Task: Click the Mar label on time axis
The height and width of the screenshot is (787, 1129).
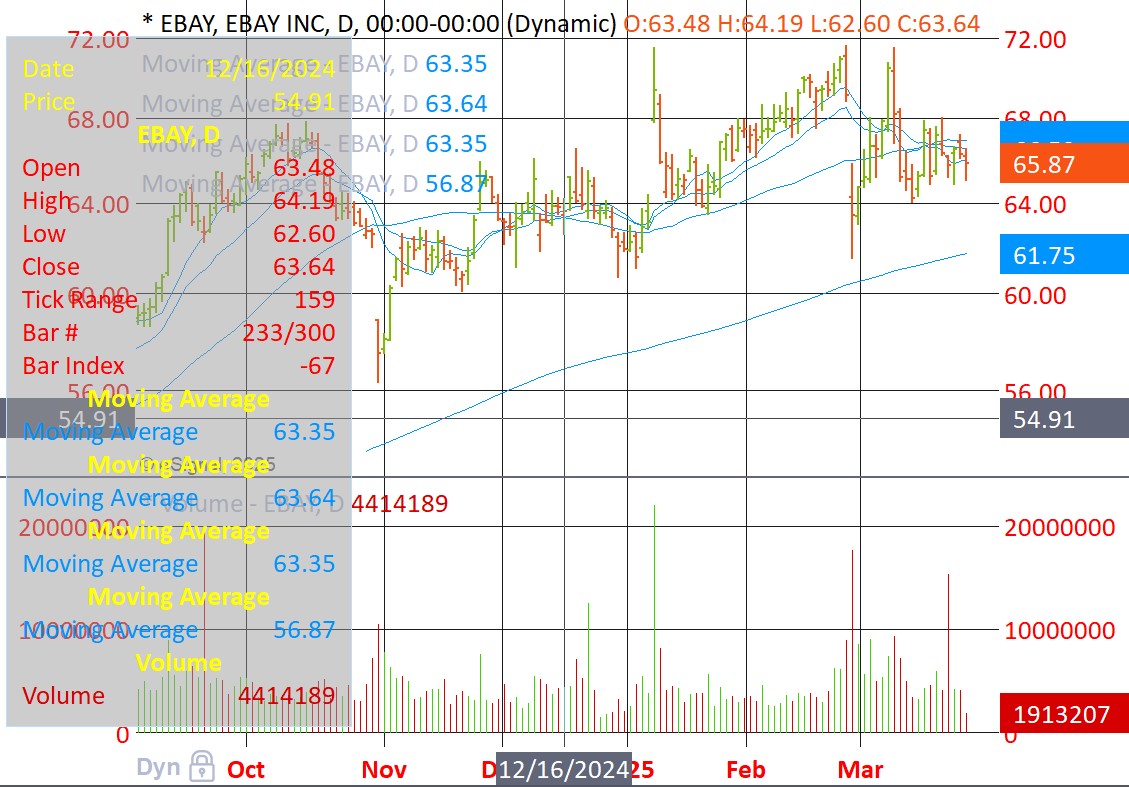Action: [x=860, y=770]
